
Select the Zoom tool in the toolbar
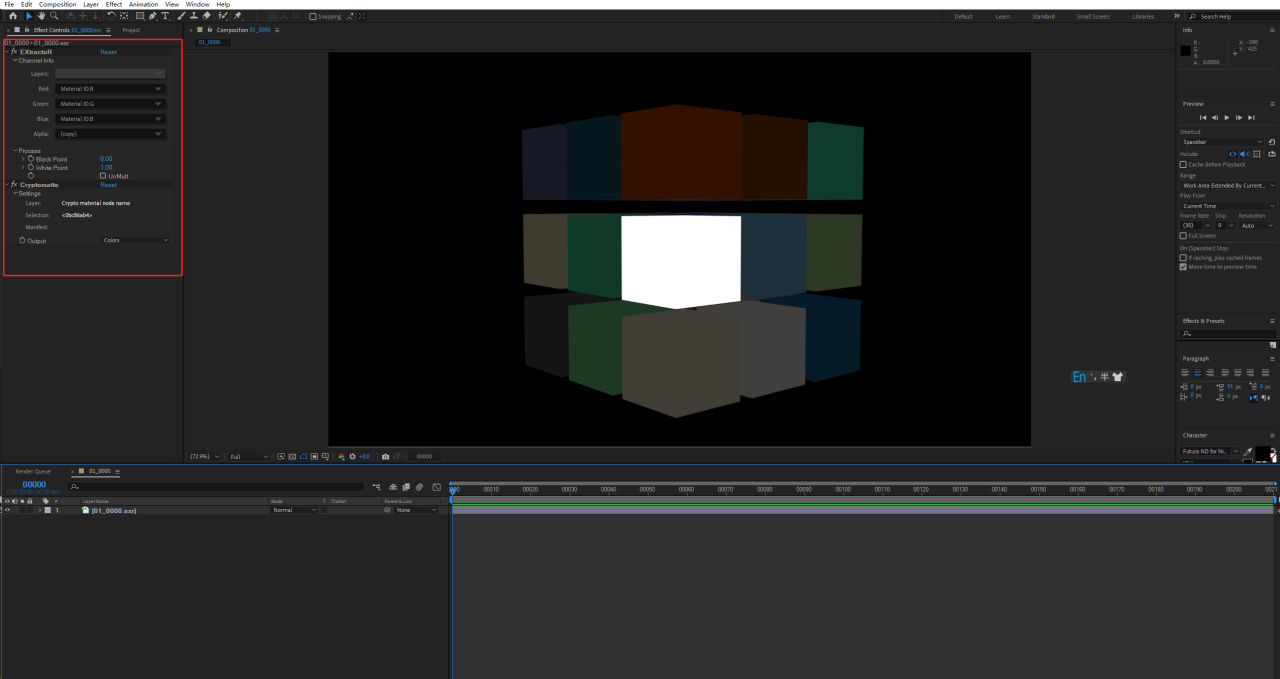pos(53,16)
